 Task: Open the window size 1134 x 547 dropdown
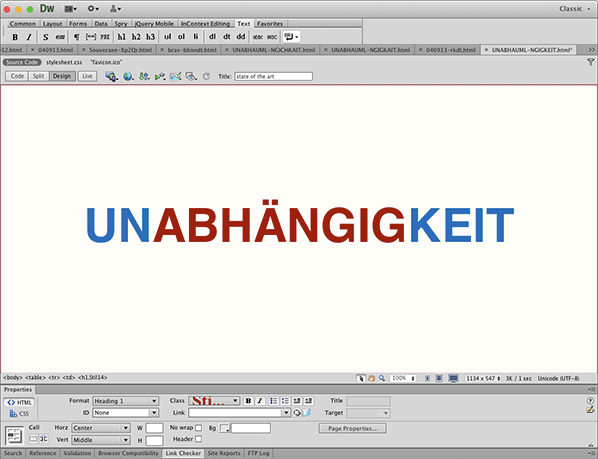coord(483,379)
